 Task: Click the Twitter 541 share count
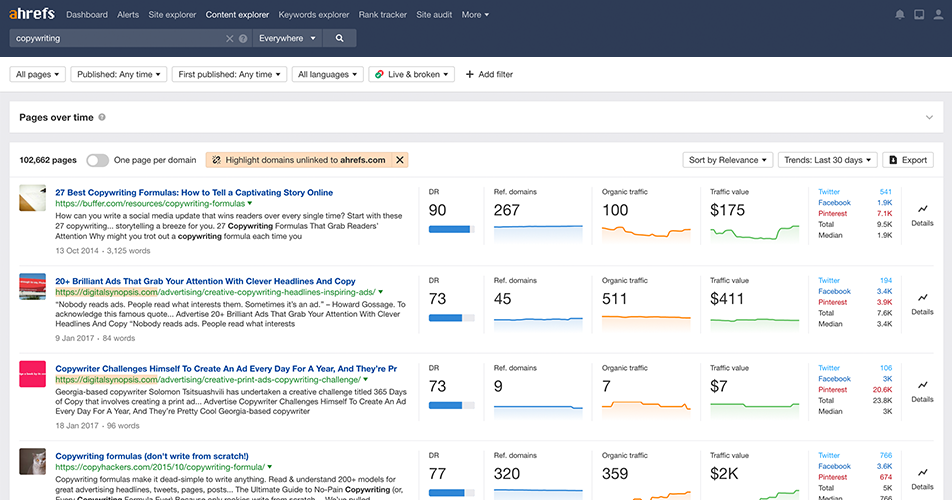[x=886, y=192]
